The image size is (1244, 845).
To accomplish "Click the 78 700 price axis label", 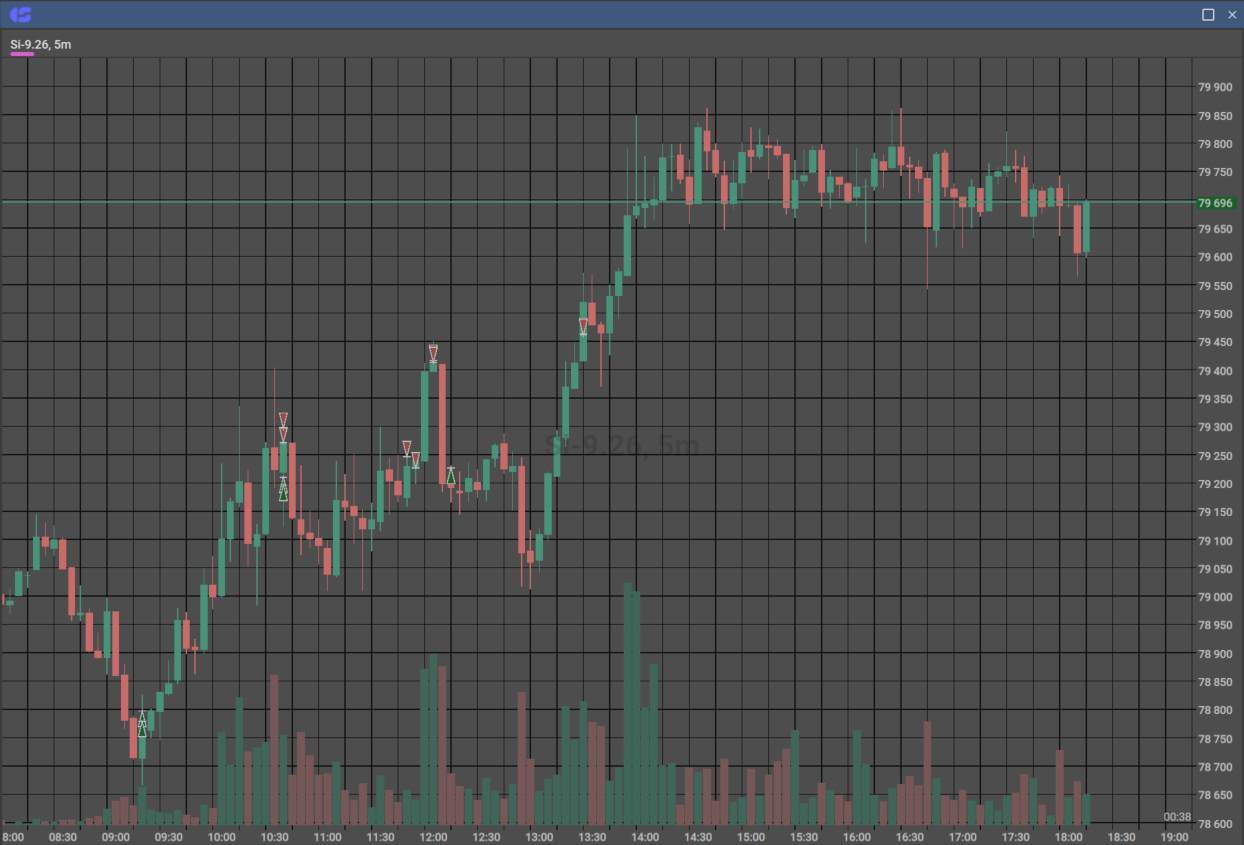I will pyautogui.click(x=1215, y=767).
